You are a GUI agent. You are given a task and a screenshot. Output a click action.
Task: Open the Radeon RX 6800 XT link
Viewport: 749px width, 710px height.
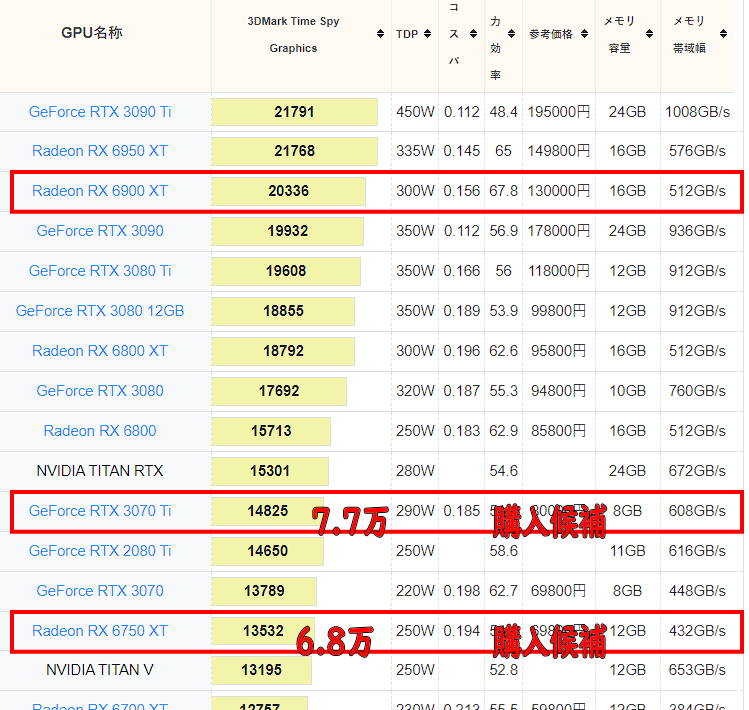(100, 351)
